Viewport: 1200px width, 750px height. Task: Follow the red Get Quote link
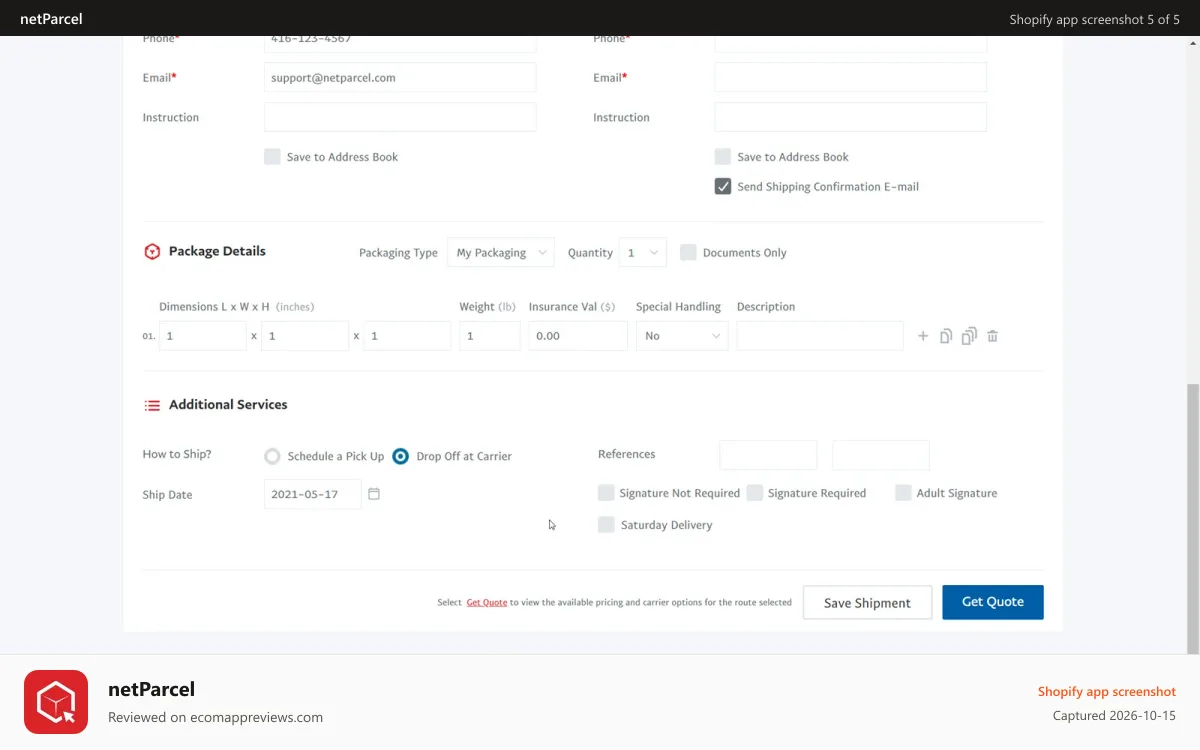(x=487, y=602)
